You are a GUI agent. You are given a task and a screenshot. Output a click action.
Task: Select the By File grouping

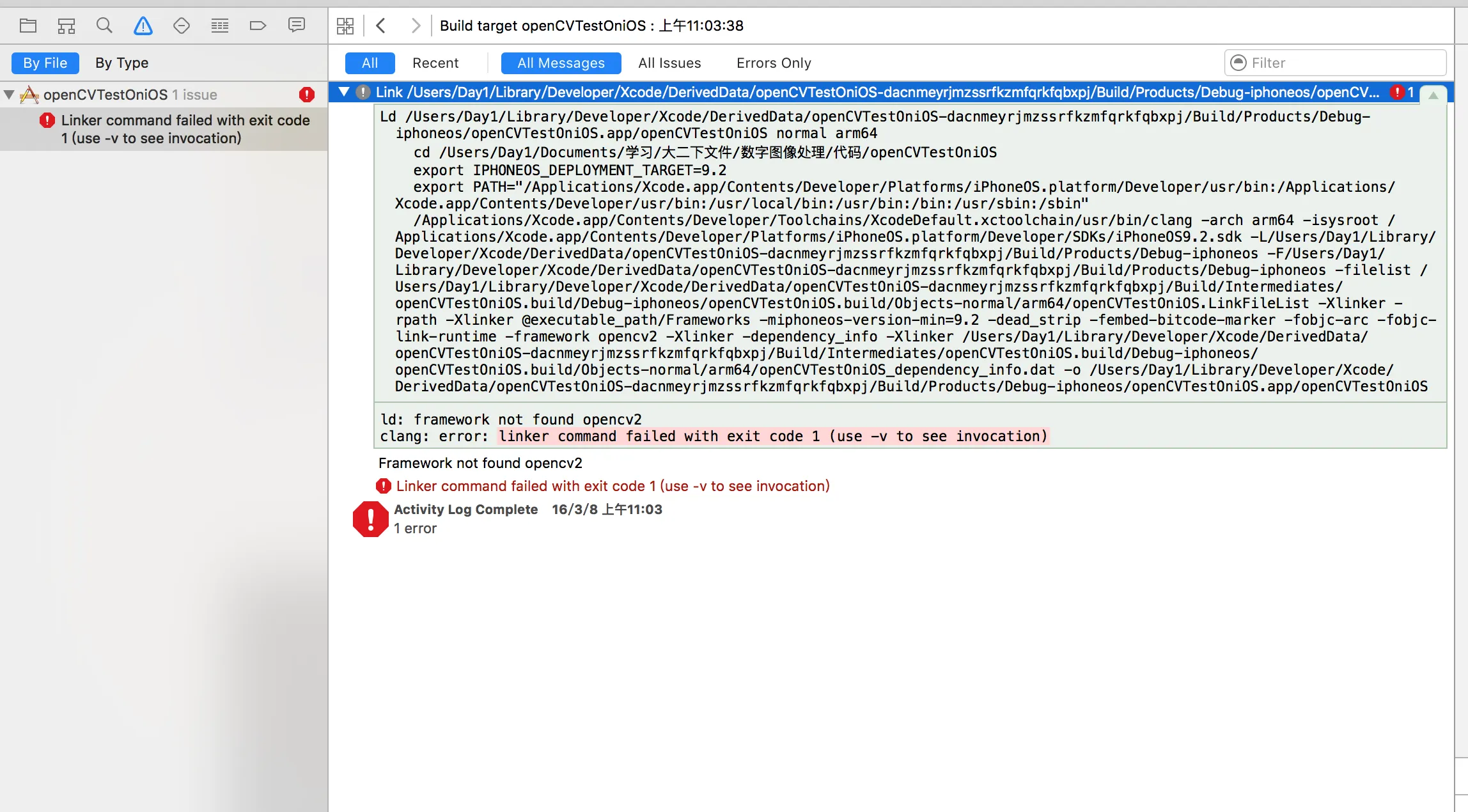(x=45, y=63)
